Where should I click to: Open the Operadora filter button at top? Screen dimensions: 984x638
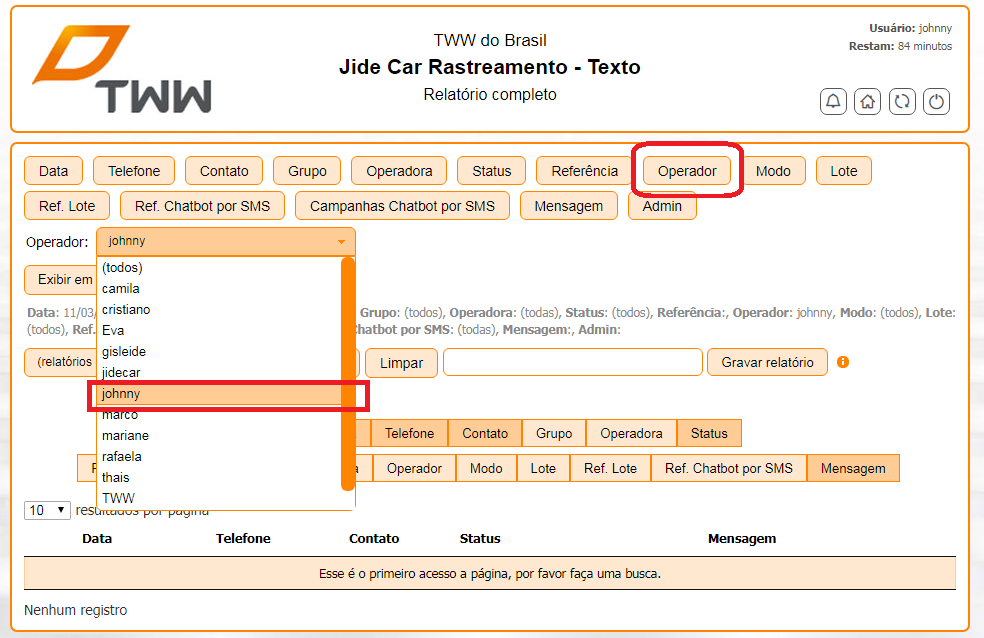399,171
